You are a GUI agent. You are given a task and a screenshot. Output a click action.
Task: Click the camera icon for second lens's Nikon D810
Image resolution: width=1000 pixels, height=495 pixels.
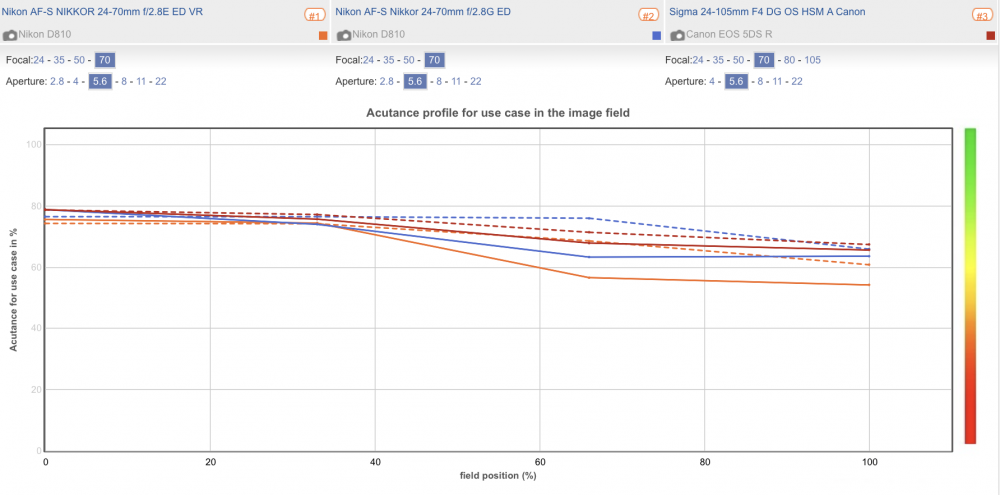point(344,36)
